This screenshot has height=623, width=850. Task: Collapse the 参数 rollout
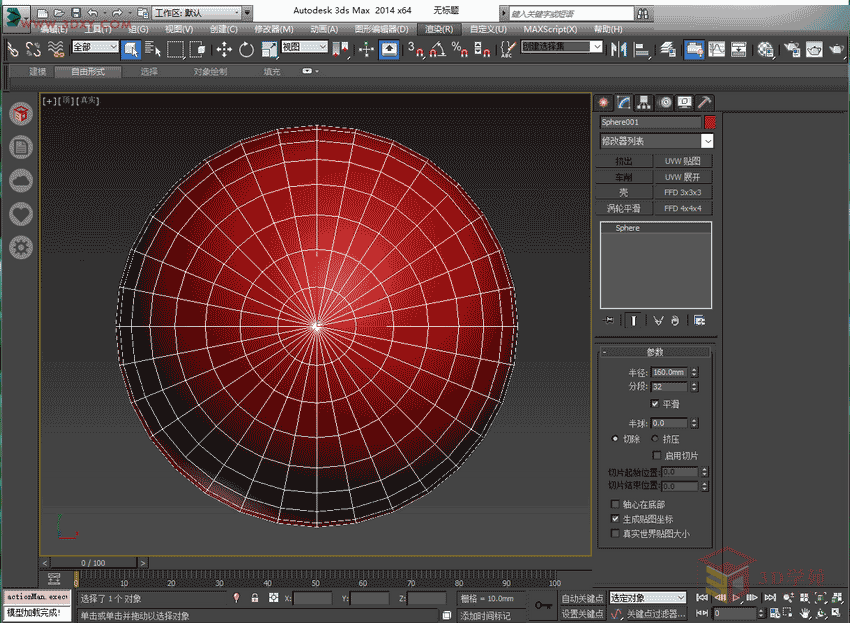655,352
